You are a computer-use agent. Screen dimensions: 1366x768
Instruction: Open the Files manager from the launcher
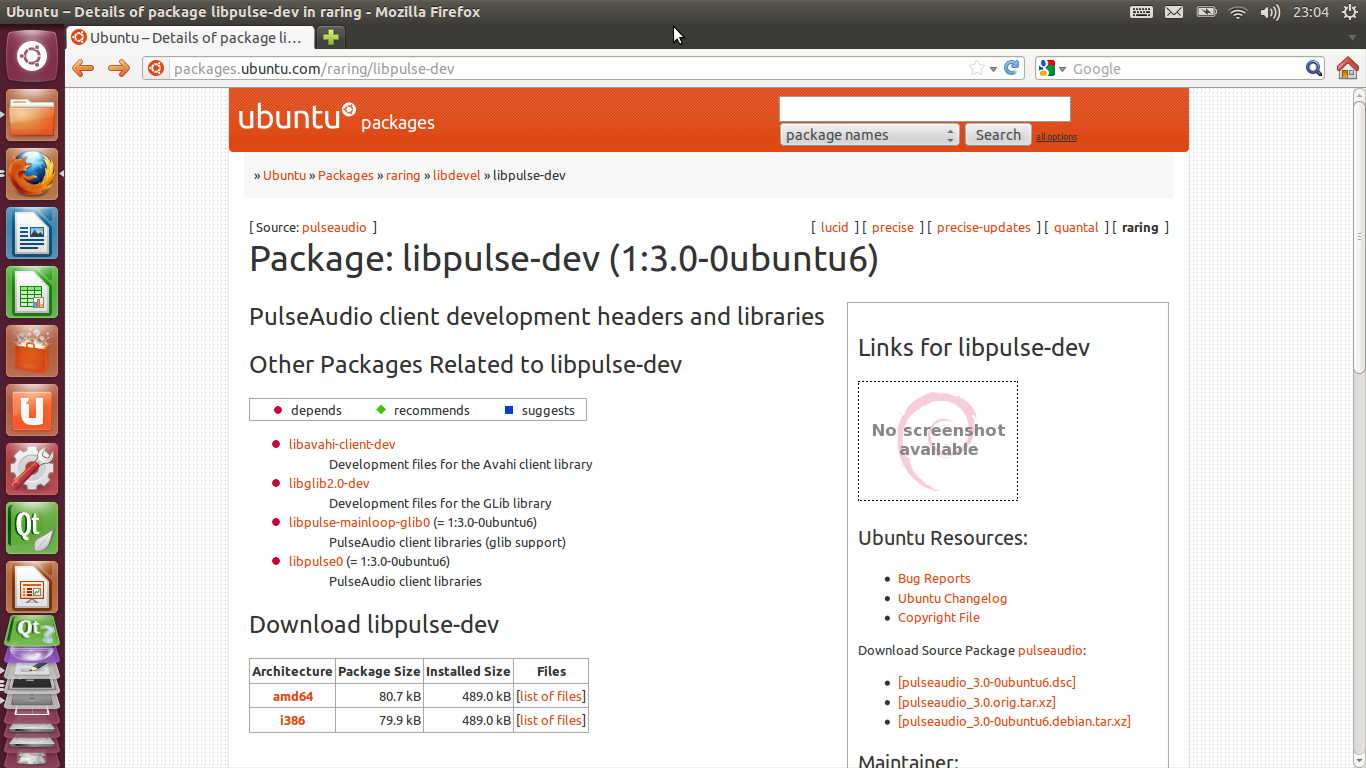32,116
